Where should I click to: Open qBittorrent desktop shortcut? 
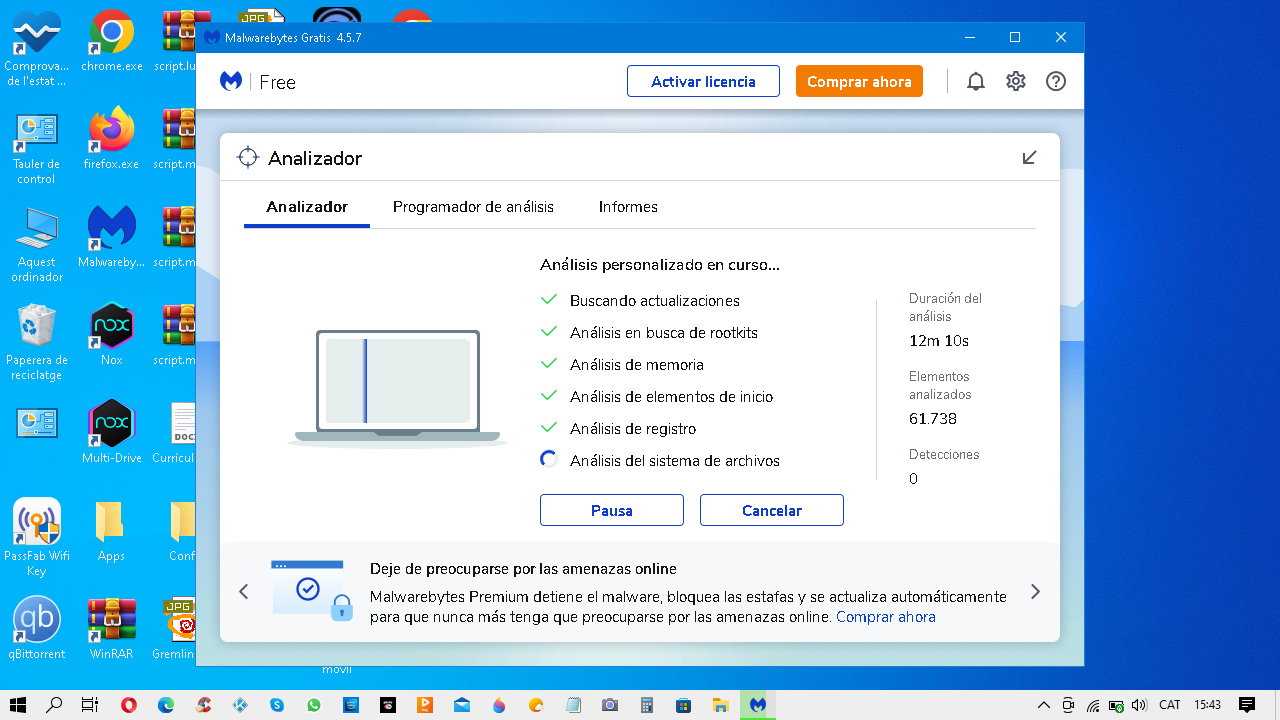point(37,629)
